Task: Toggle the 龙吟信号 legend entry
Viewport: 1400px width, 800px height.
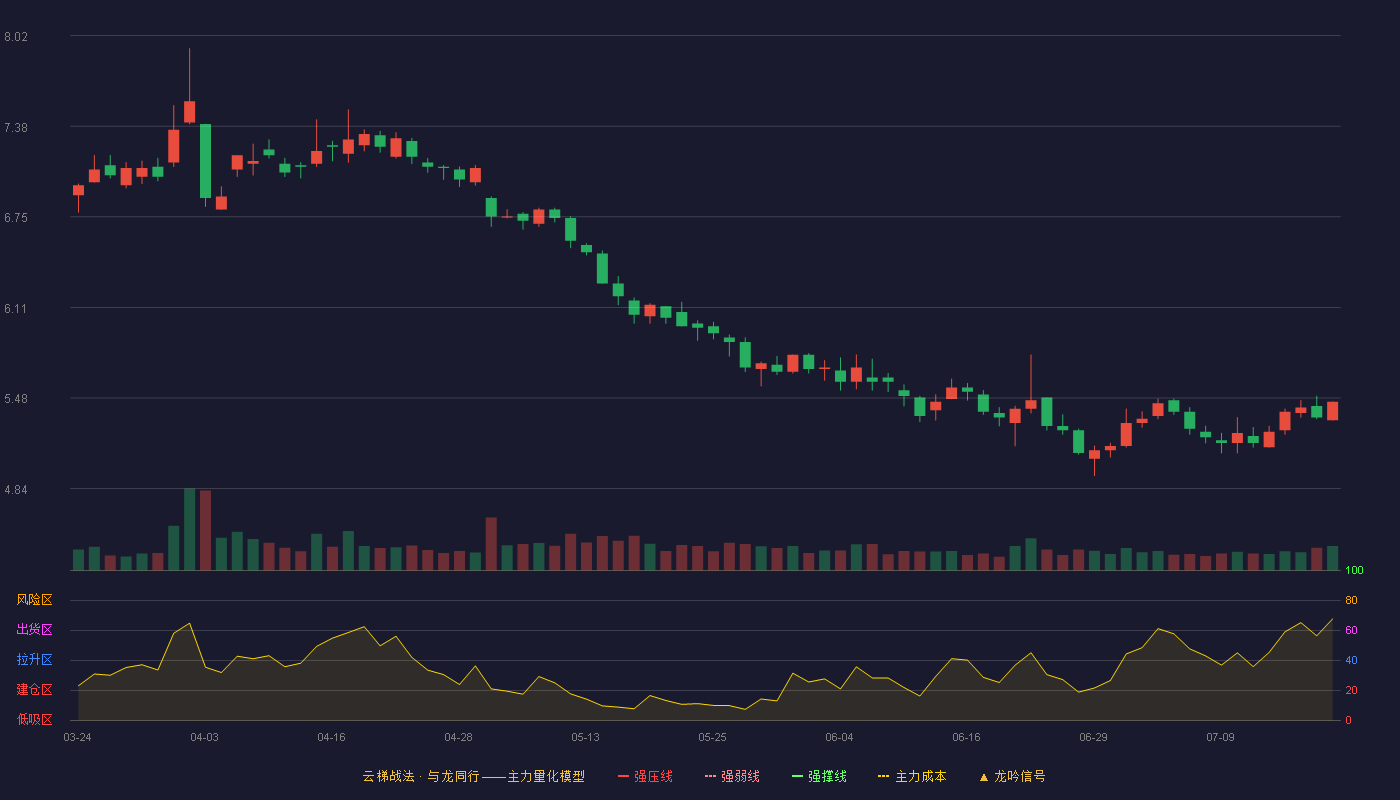Action: pos(1012,776)
